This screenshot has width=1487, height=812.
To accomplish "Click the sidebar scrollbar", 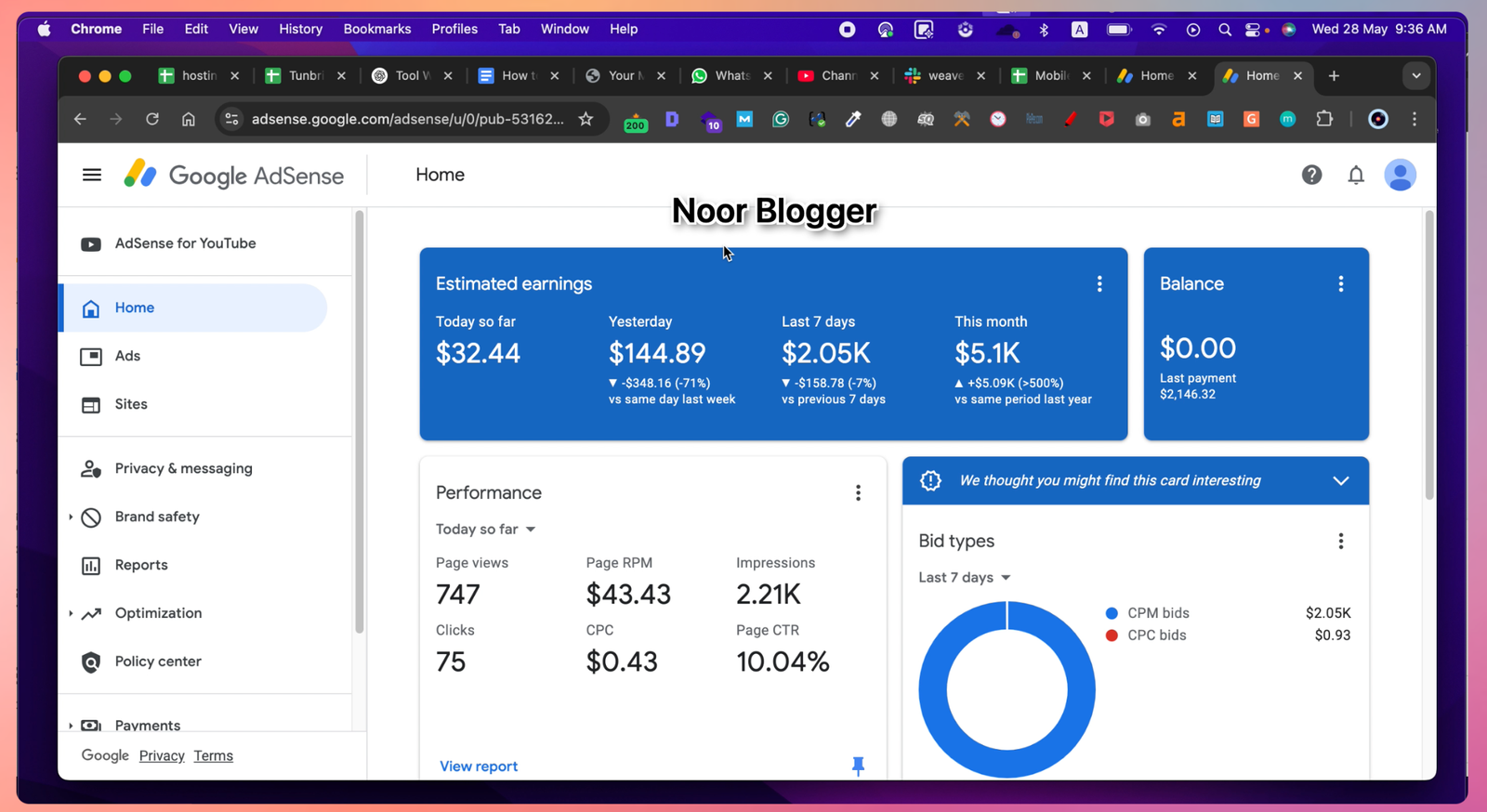I will pos(359,423).
